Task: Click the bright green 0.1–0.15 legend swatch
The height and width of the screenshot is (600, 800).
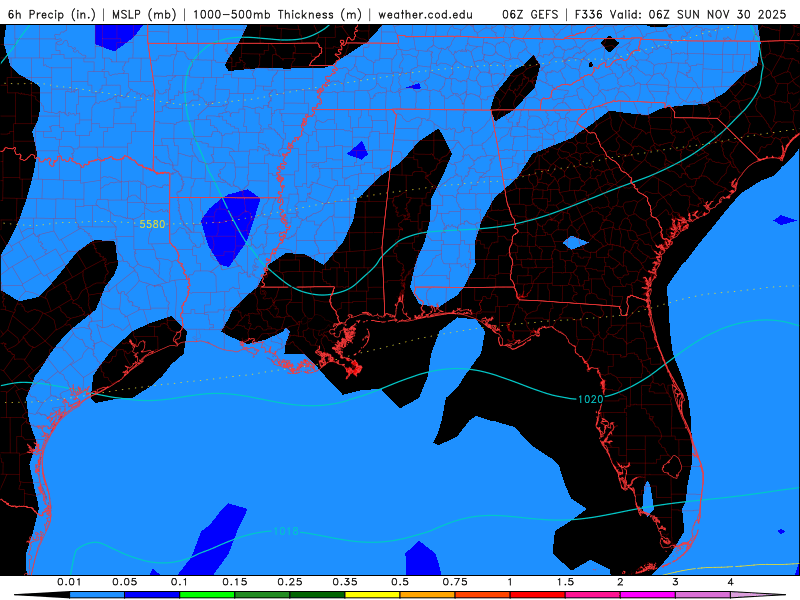Action: [x=207, y=595]
